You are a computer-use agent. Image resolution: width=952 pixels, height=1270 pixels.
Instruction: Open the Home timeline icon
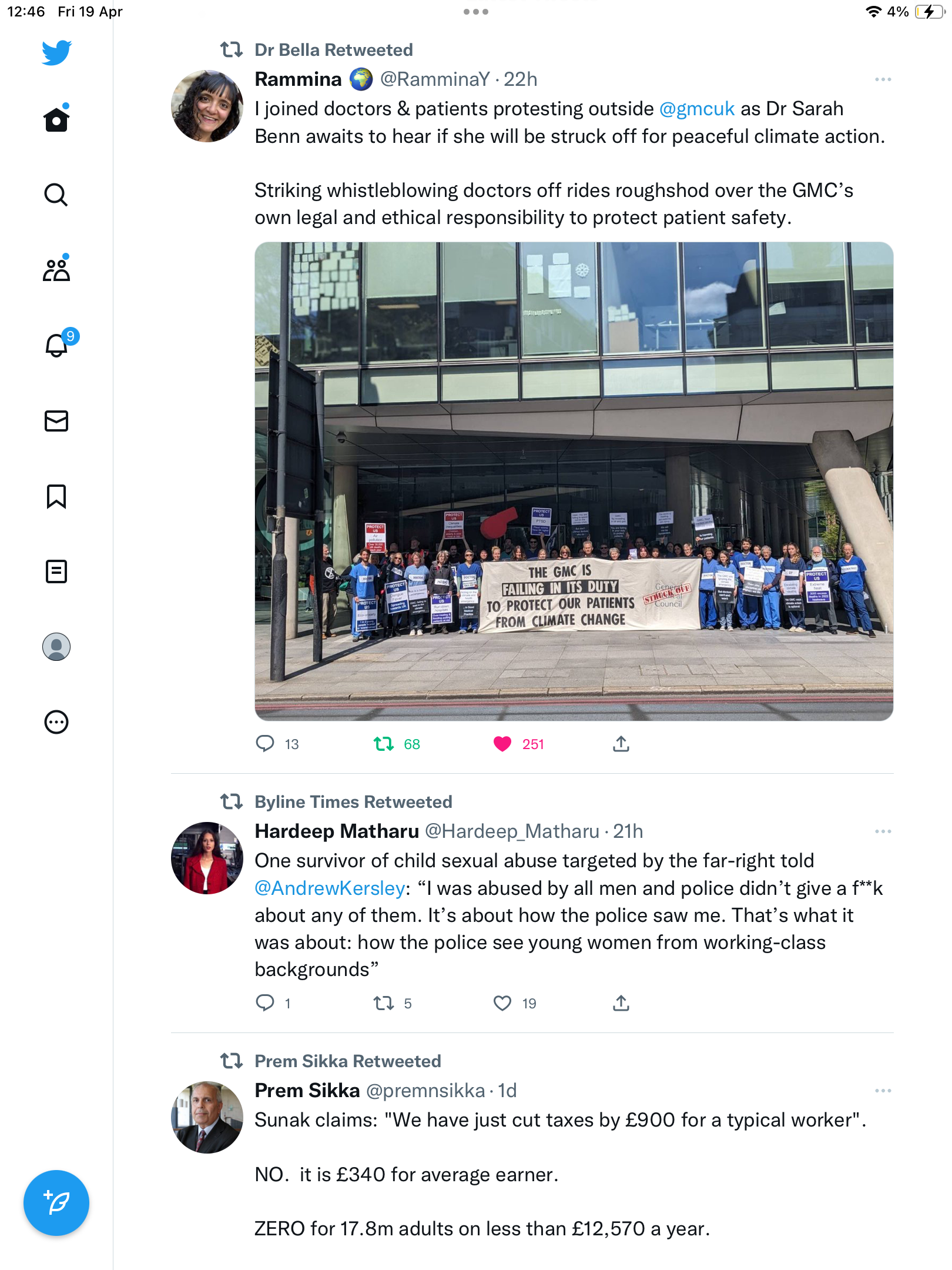pyautogui.click(x=56, y=119)
